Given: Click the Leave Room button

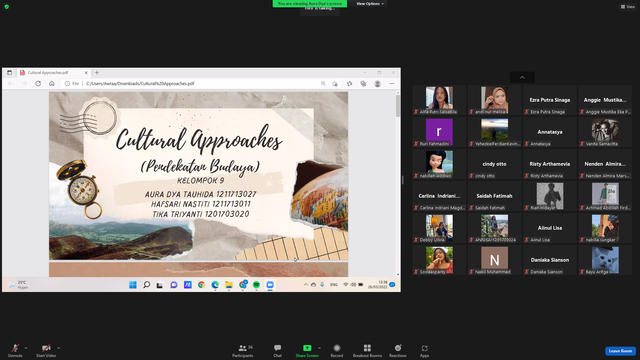Looking at the screenshot, I should pyautogui.click(x=620, y=351).
